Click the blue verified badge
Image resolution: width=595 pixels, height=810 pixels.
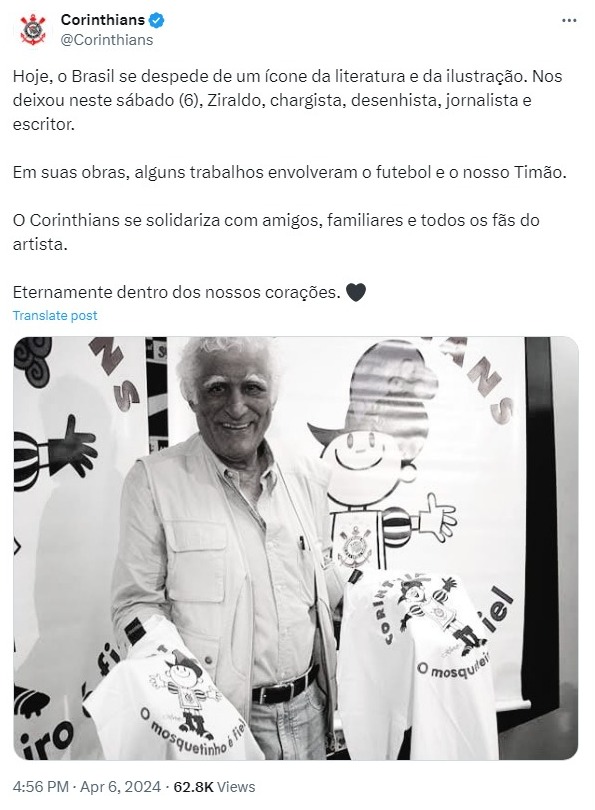click(x=157, y=20)
